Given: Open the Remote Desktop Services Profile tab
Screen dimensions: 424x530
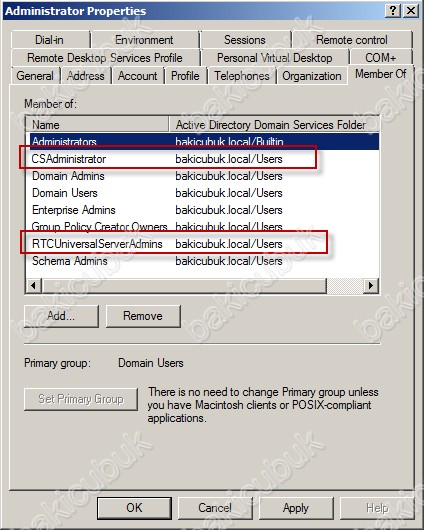Looking at the screenshot, I should (x=105, y=58).
